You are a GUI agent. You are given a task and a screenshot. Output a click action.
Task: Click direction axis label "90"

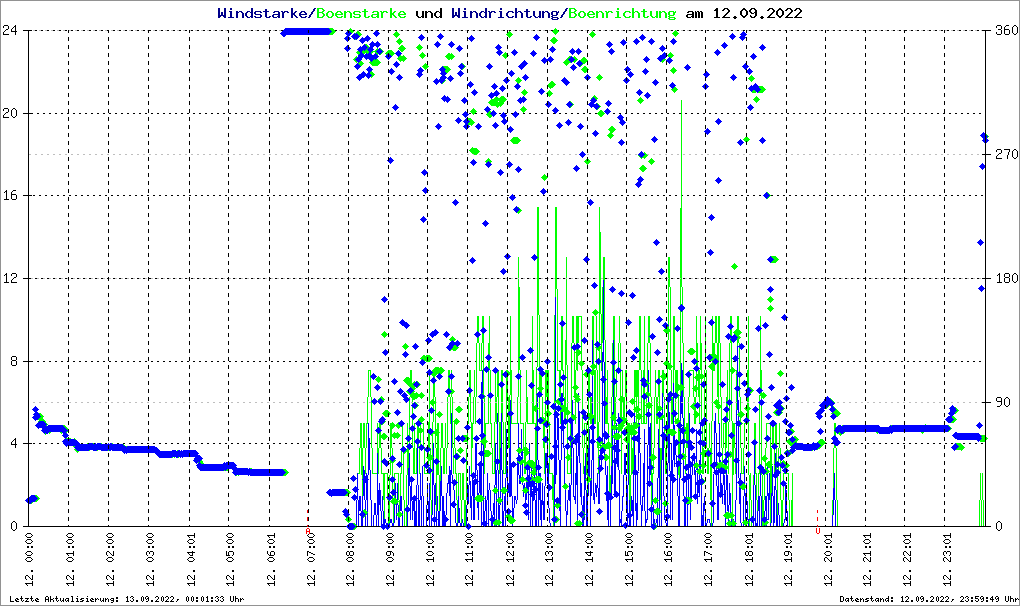click(x=1004, y=402)
